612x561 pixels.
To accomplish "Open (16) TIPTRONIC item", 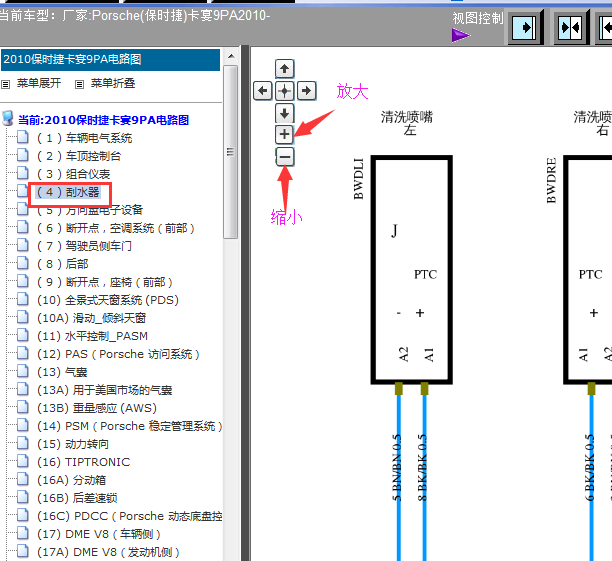I will click(83, 462).
